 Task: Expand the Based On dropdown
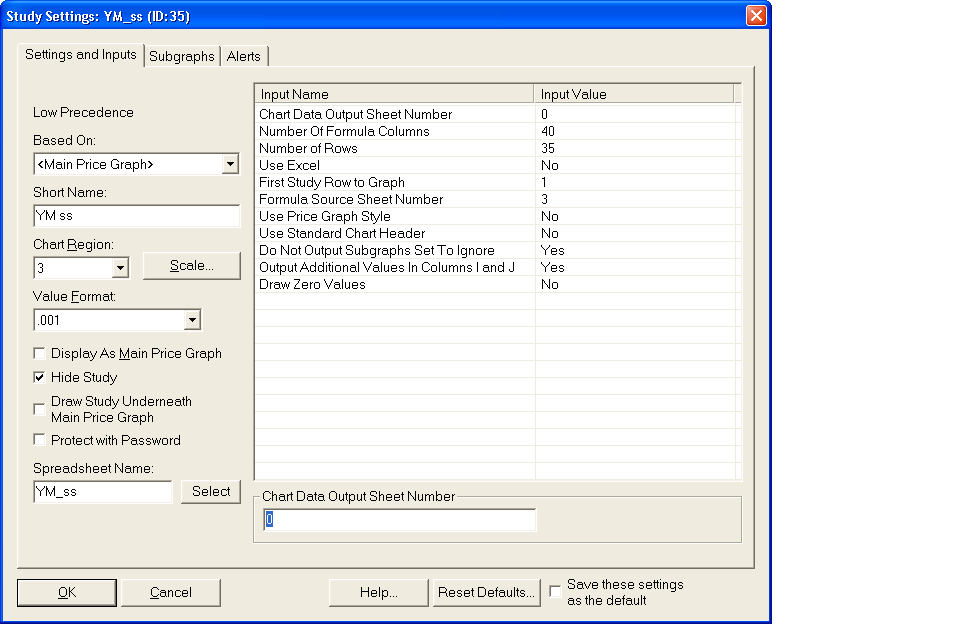(x=230, y=164)
